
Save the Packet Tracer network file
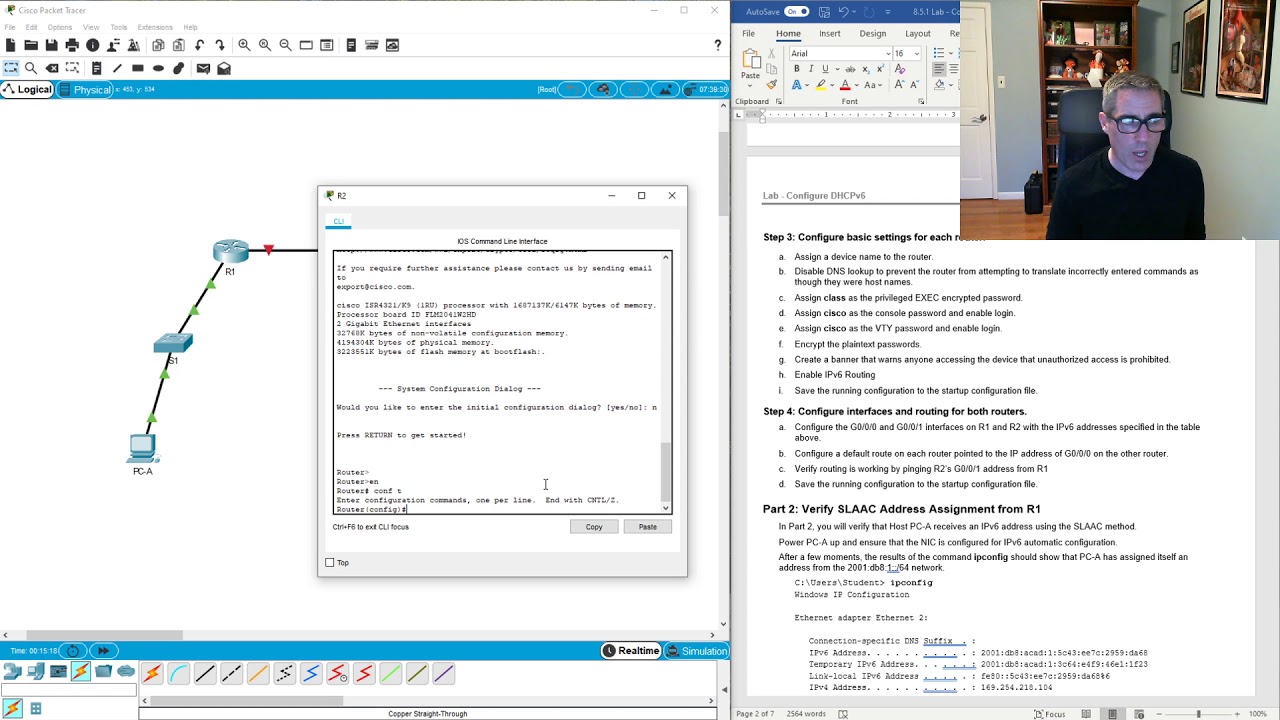pos(52,45)
